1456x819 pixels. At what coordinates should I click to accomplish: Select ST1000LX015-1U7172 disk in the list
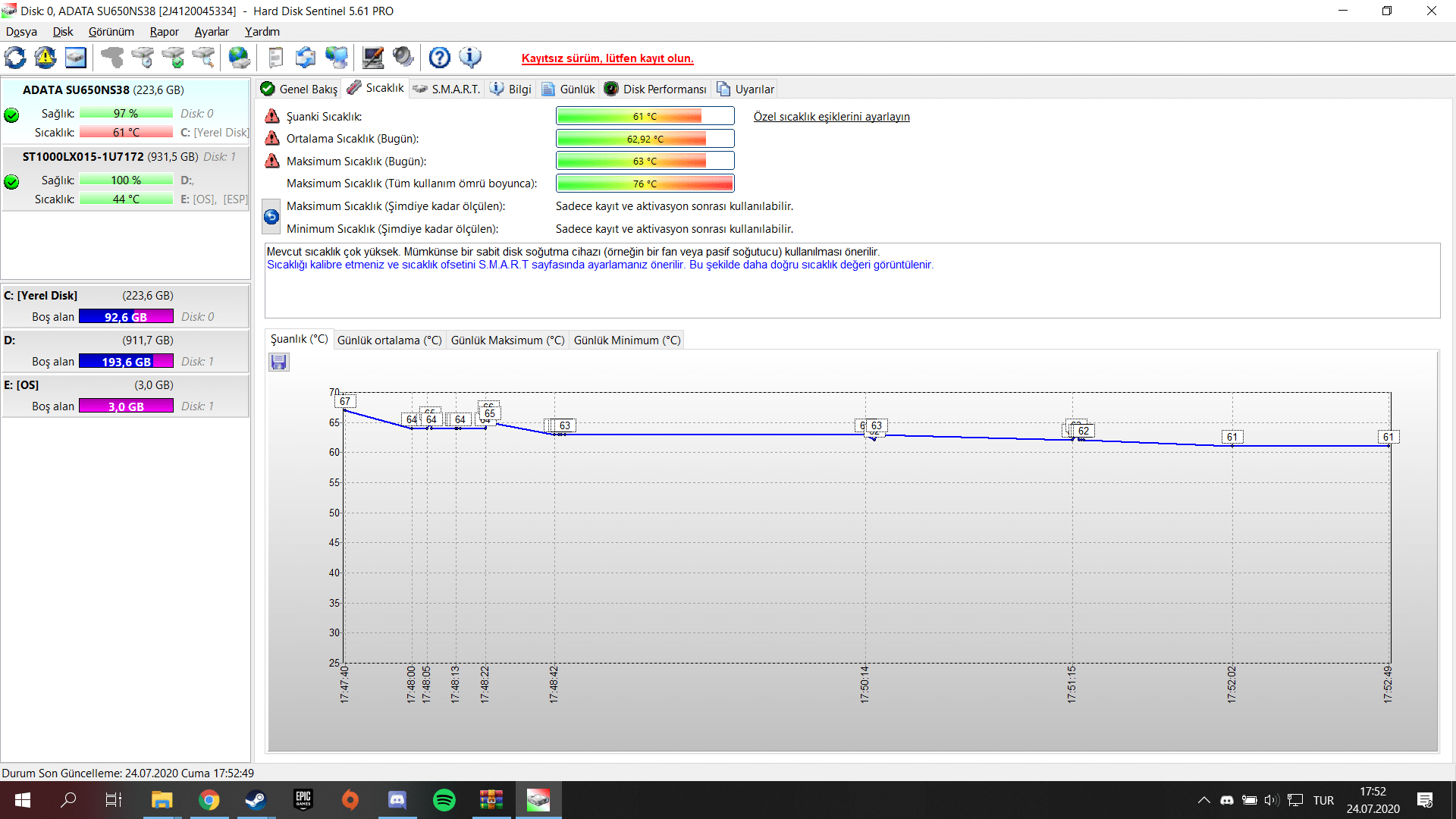83,157
